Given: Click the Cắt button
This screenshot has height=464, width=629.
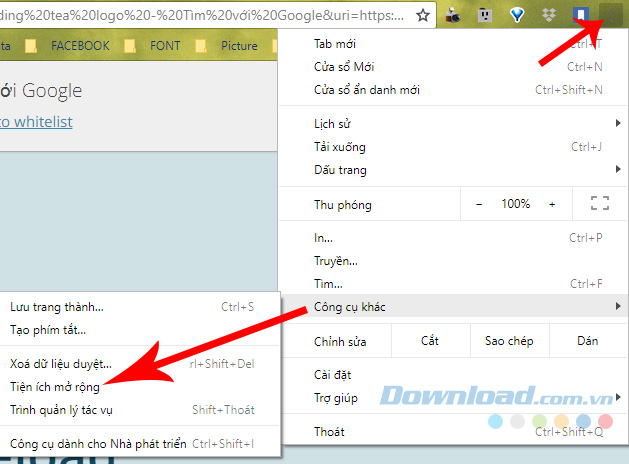Looking at the screenshot, I should pyautogui.click(x=430, y=341).
